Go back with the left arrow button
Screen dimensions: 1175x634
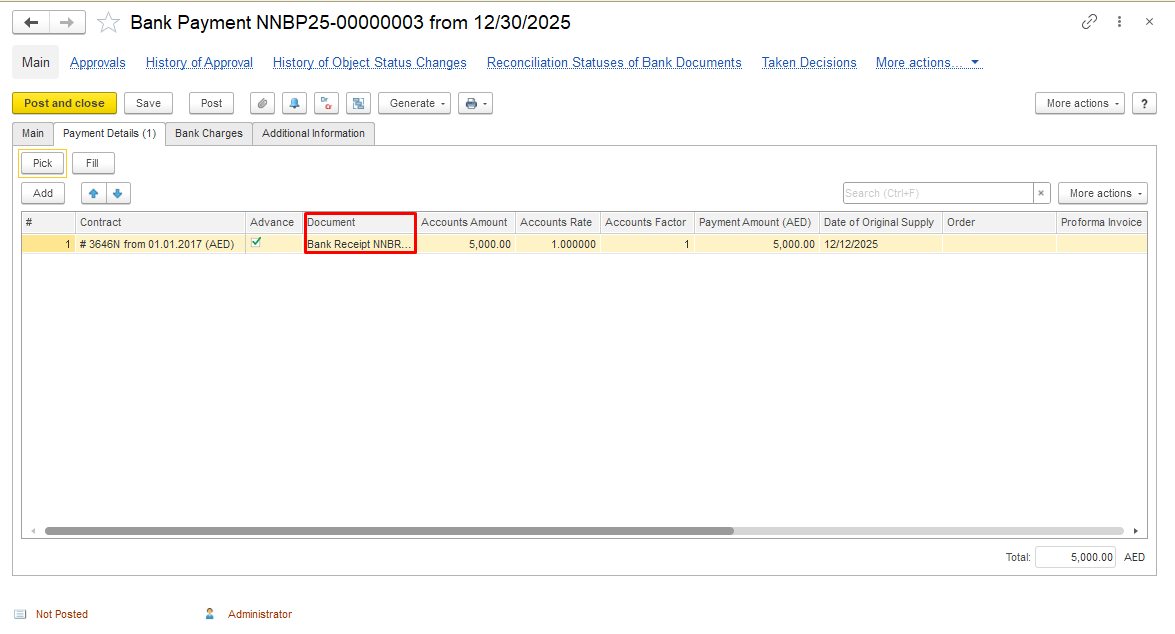[31, 22]
